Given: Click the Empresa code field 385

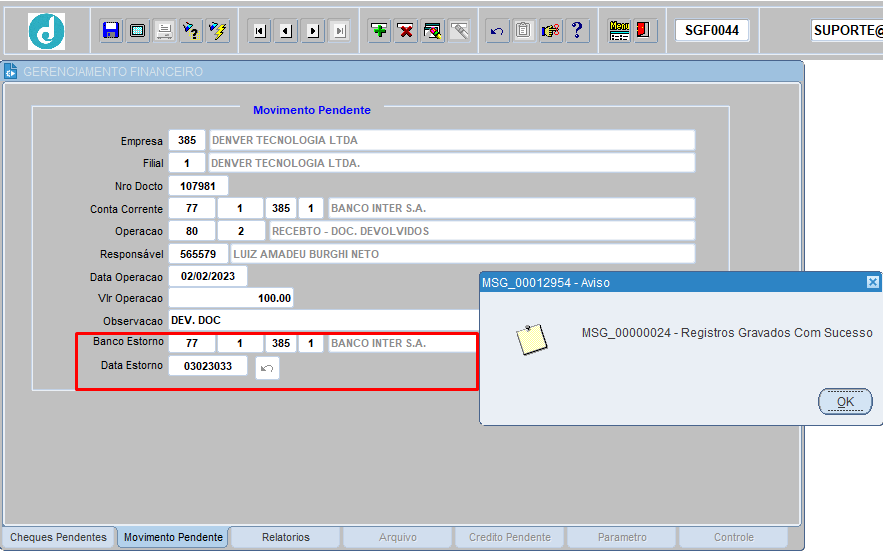Looking at the screenshot, I should pyautogui.click(x=187, y=140).
